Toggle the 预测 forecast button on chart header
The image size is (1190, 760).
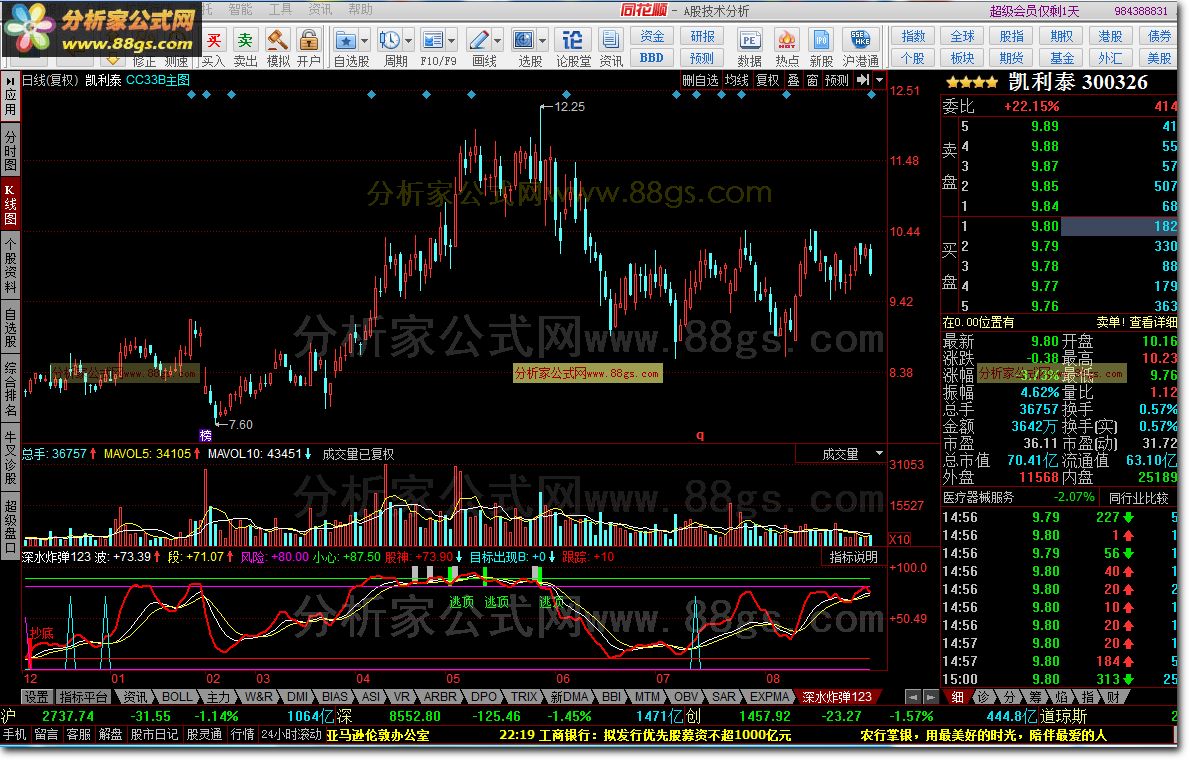(836, 80)
